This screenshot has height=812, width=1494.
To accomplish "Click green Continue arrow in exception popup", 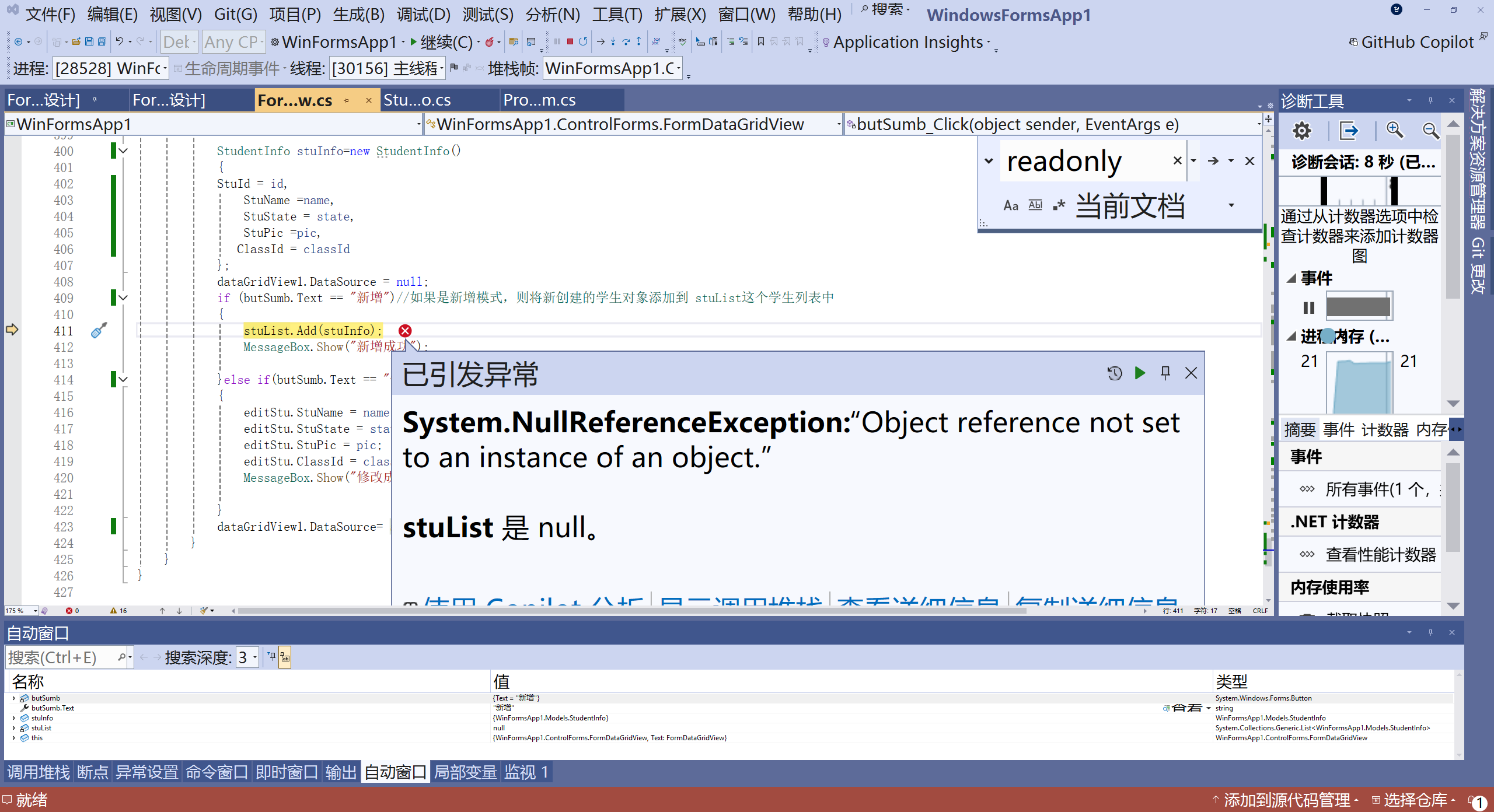I will pos(1140,373).
